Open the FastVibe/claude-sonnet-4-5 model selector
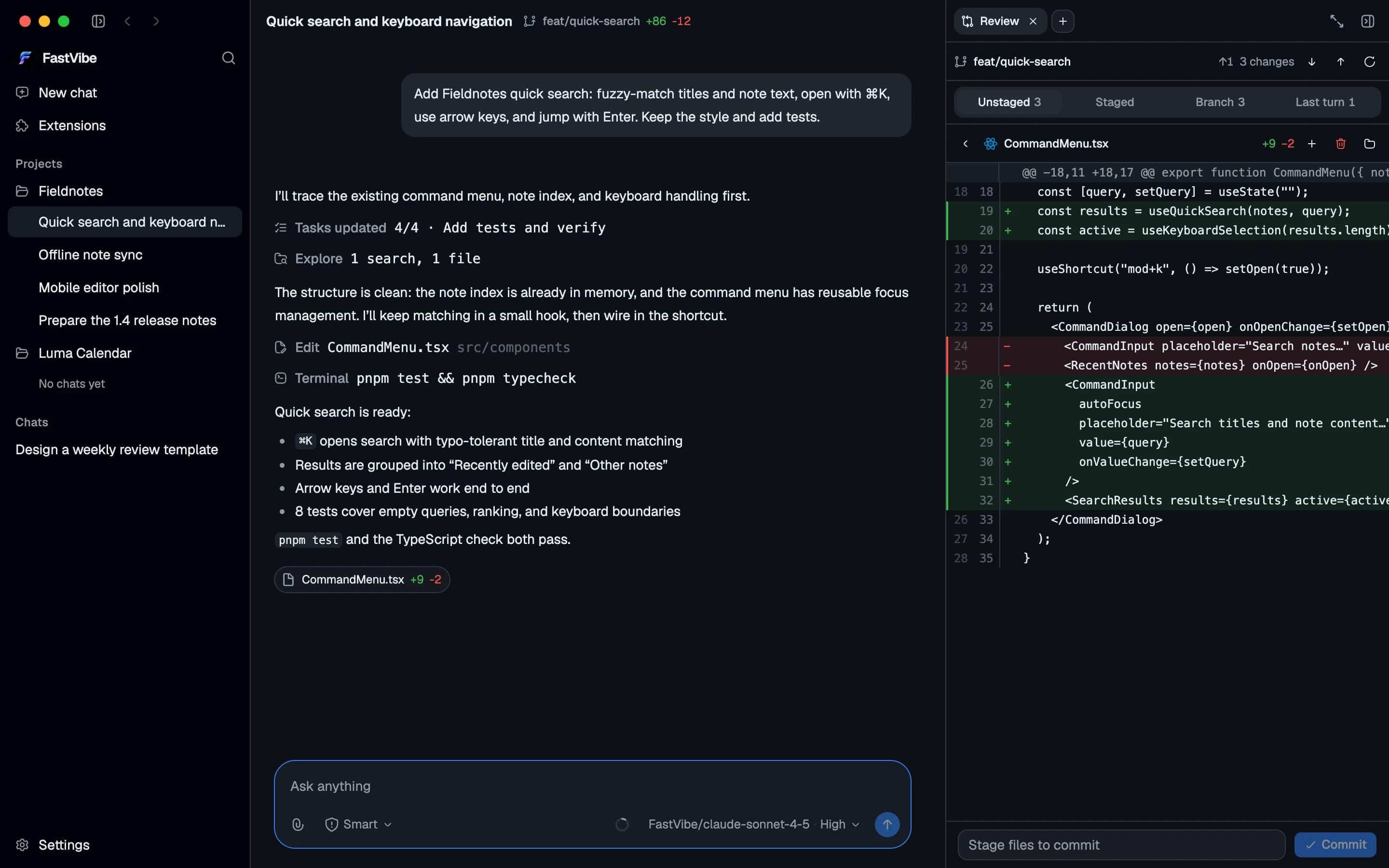 coord(754,825)
